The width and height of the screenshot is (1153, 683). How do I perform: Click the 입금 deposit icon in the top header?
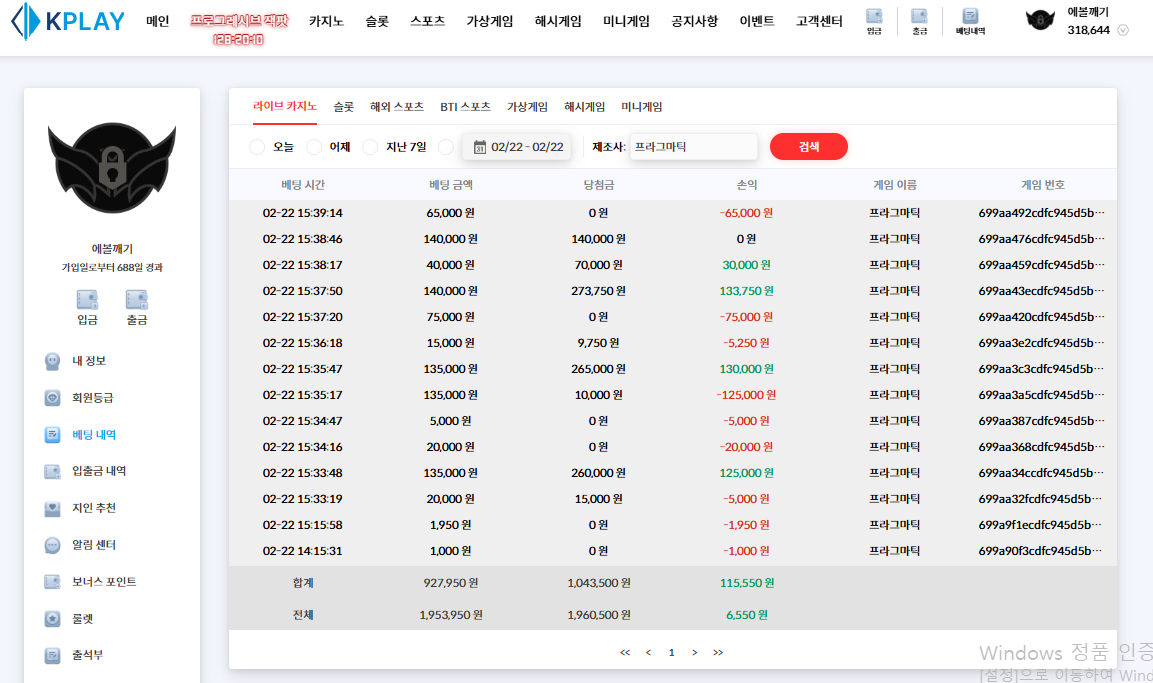click(874, 20)
